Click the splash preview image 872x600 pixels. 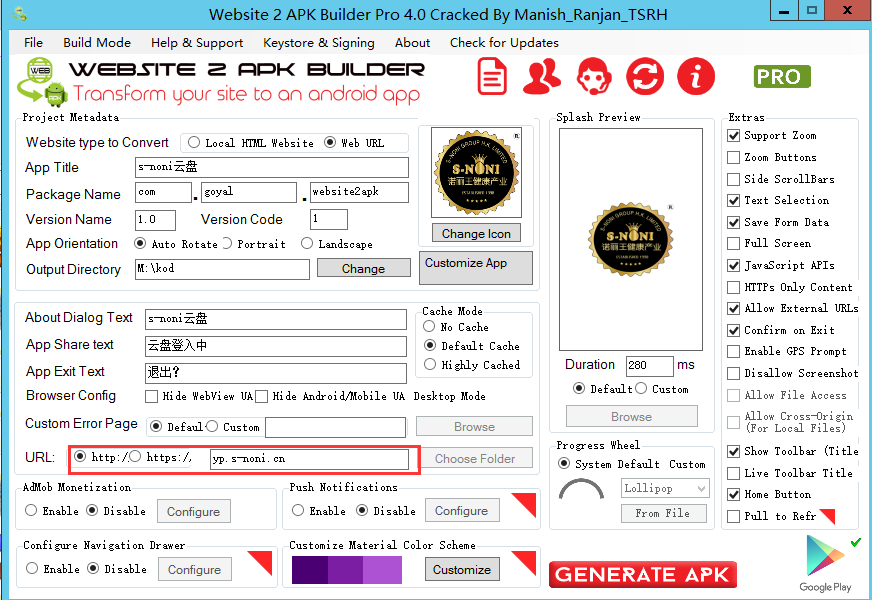tap(631, 239)
